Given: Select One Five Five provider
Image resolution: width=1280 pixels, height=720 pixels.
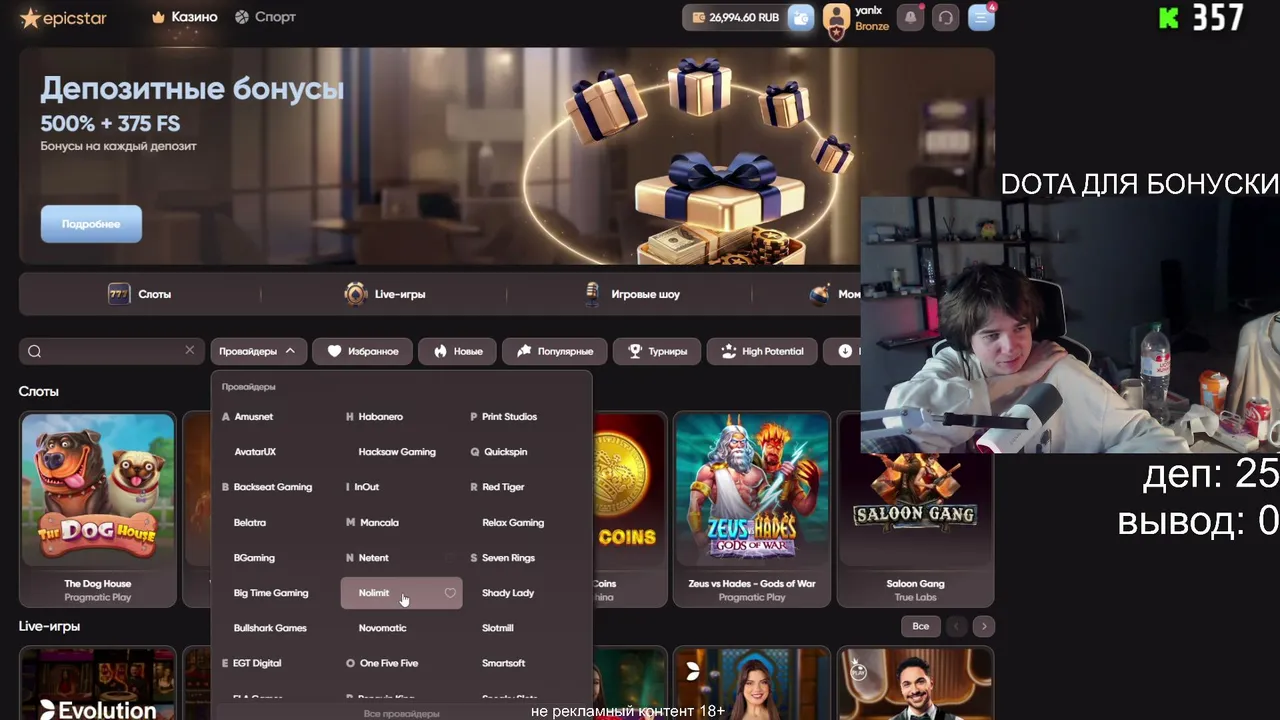Looking at the screenshot, I should (389, 663).
